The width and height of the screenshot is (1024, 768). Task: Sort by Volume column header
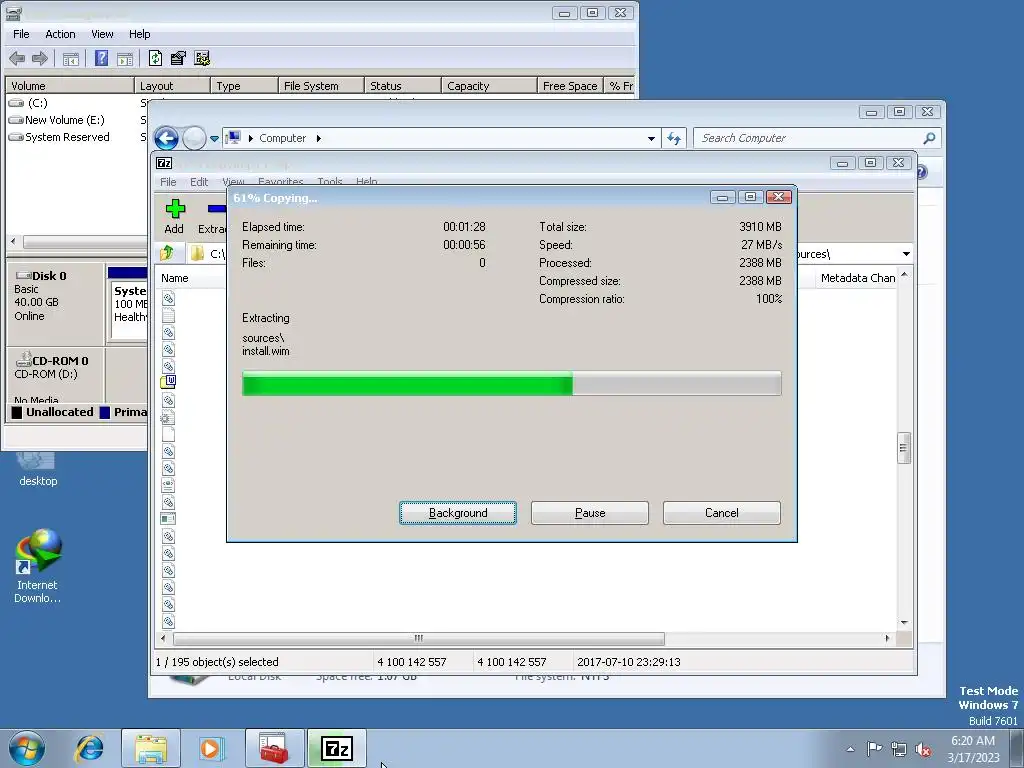point(70,86)
